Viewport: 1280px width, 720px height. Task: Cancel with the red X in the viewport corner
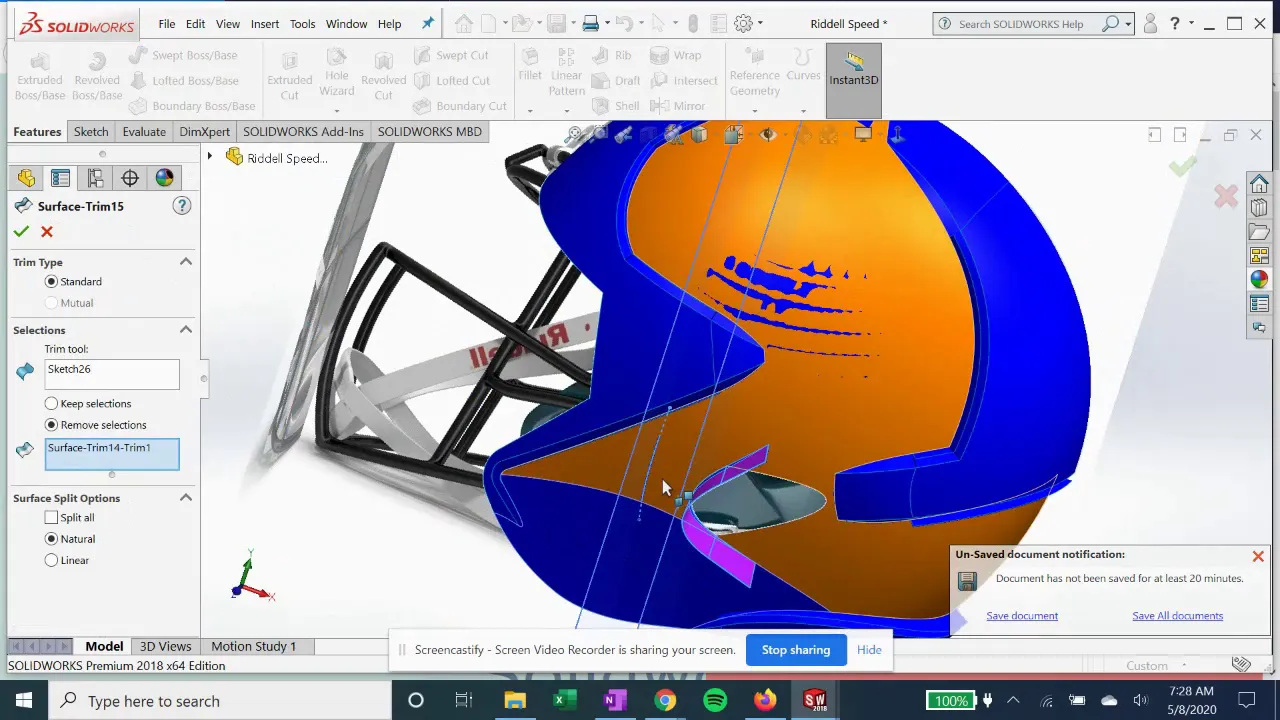[1226, 196]
